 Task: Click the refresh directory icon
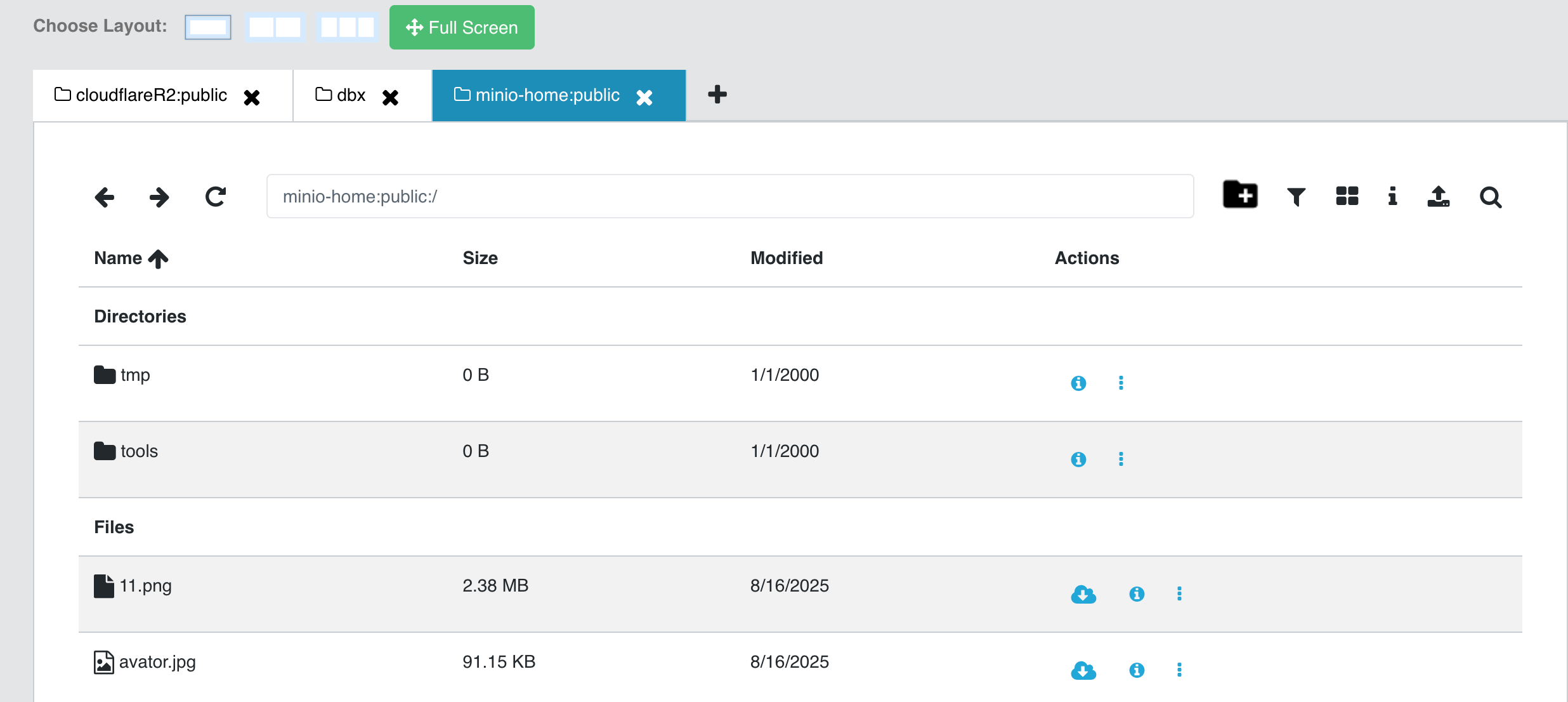coord(216,197)
